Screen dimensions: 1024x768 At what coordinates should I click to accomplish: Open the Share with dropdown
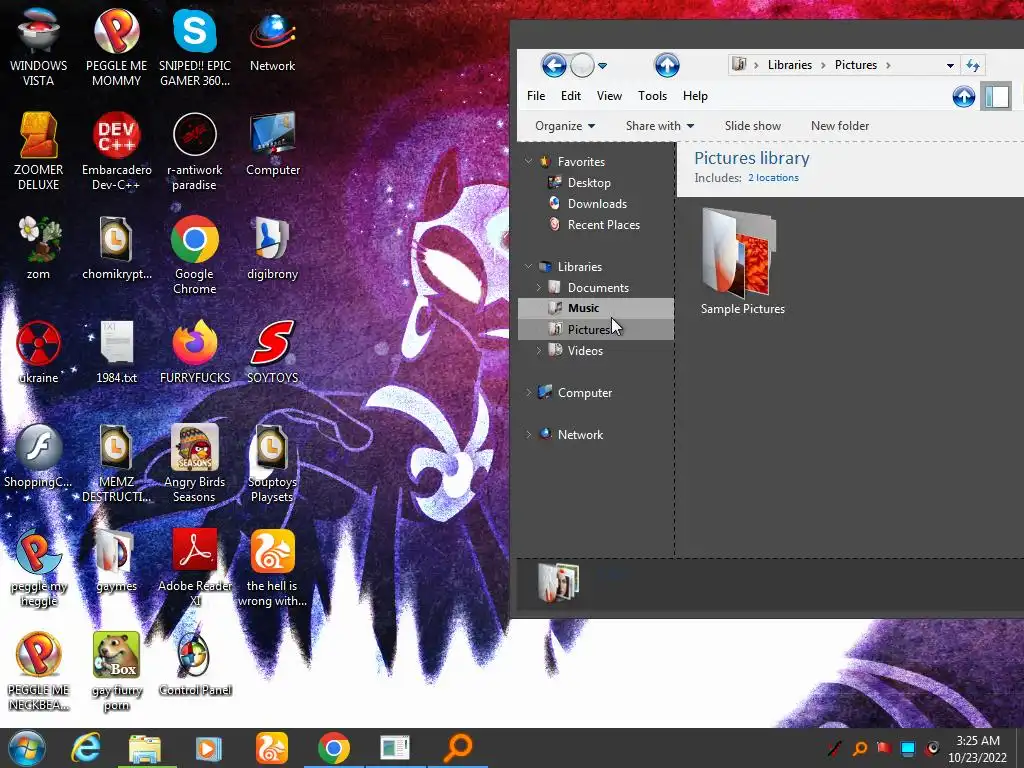[660, 126]
